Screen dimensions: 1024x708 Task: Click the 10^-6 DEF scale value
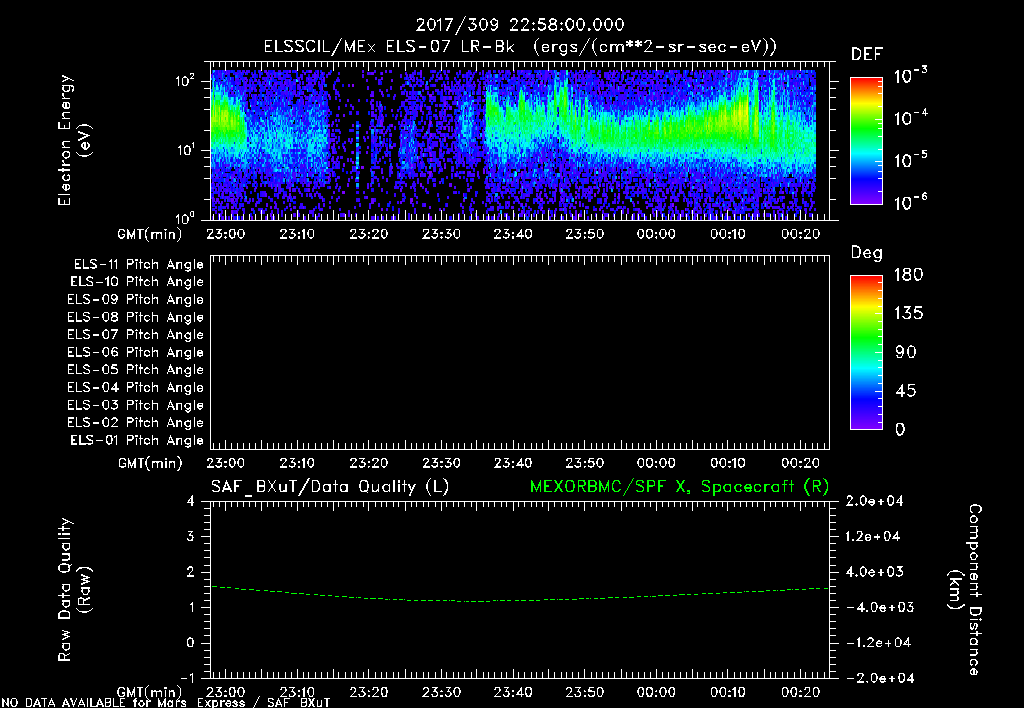[910, 202]
